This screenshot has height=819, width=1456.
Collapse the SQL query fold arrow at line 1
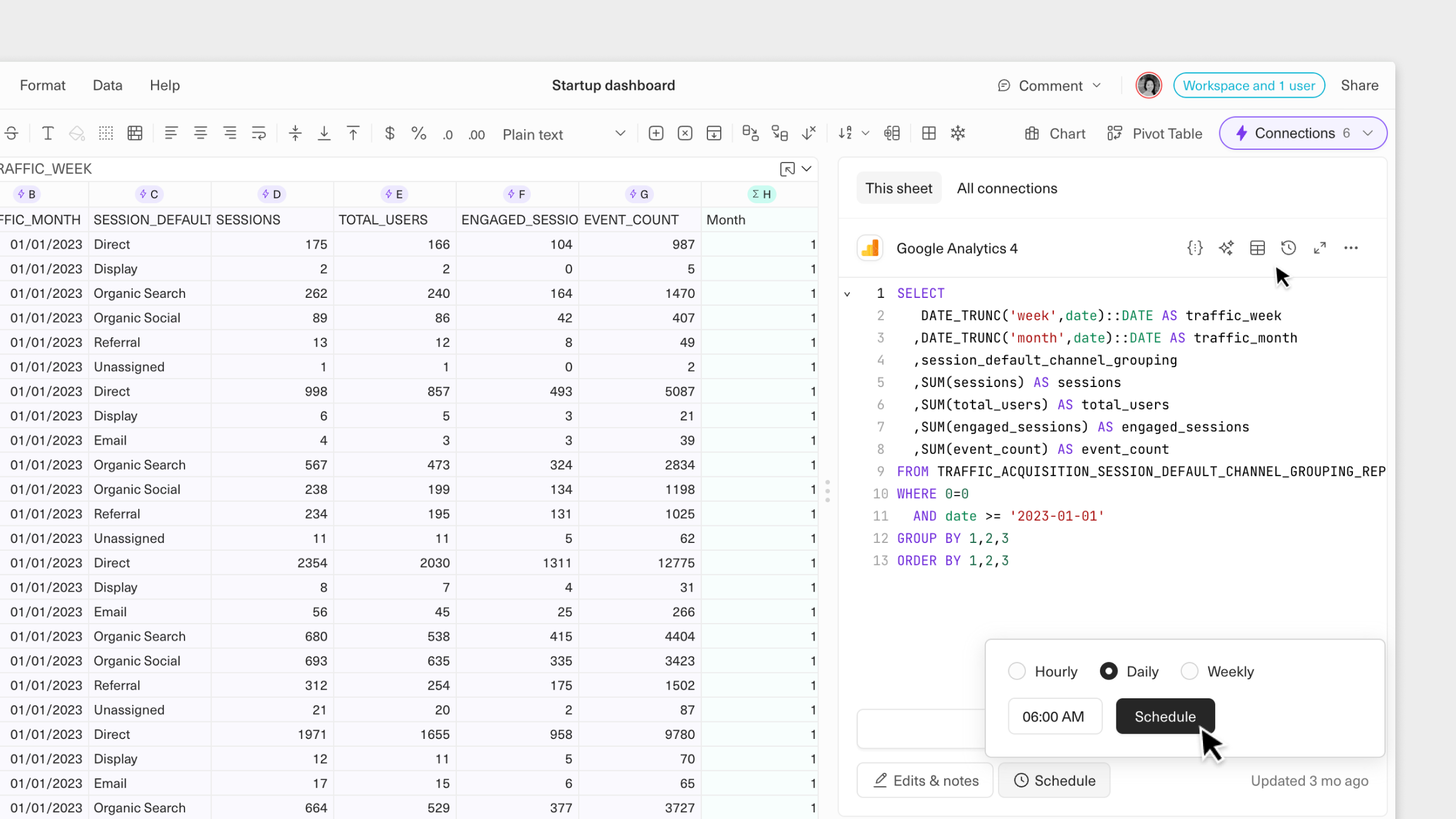point(848,294)
